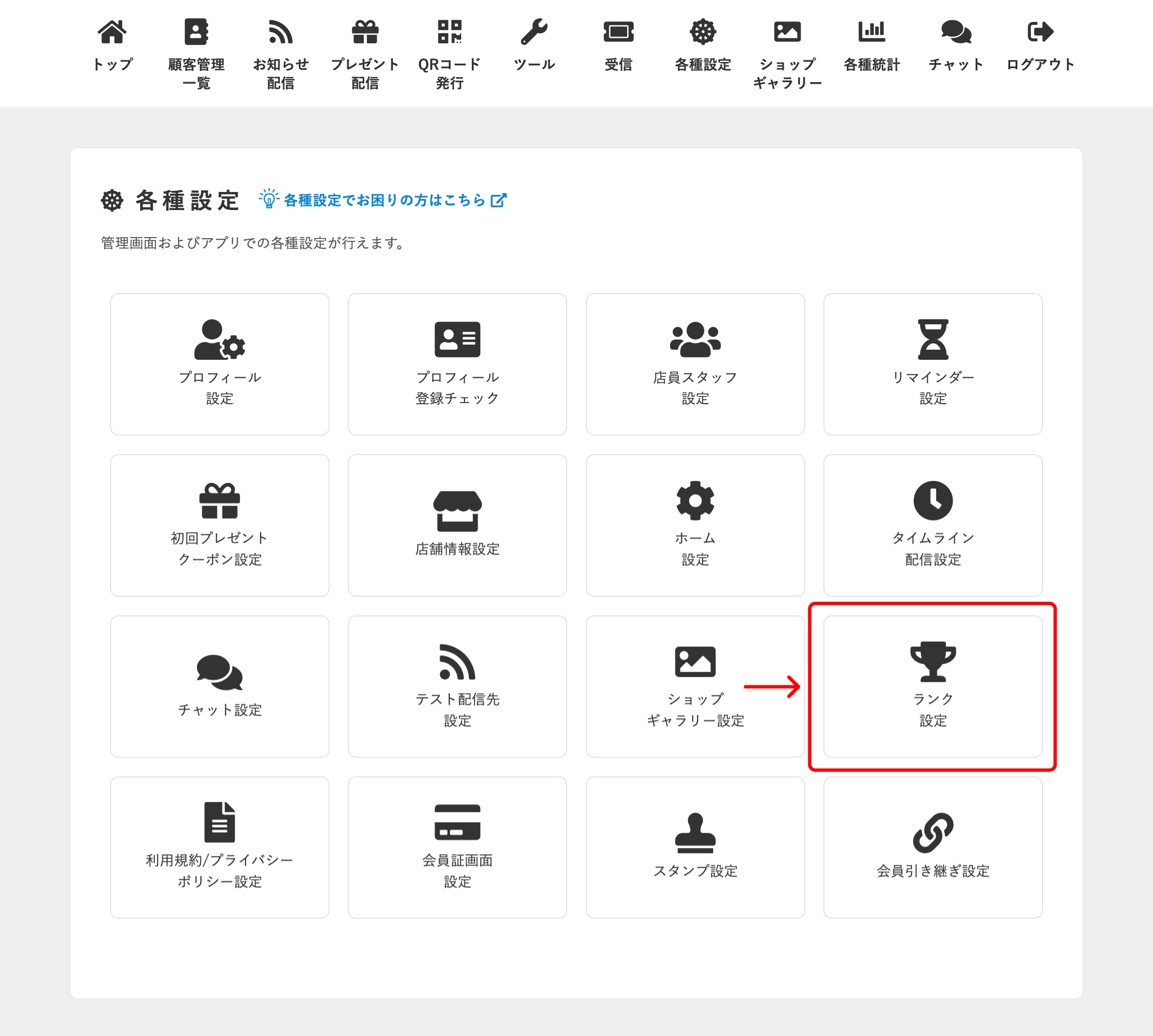The height and width of the screenshot is (1036, 1153).
Task: Click the gift box icon for 初回プレゼントクーポン設定
Action: (220, 501)
